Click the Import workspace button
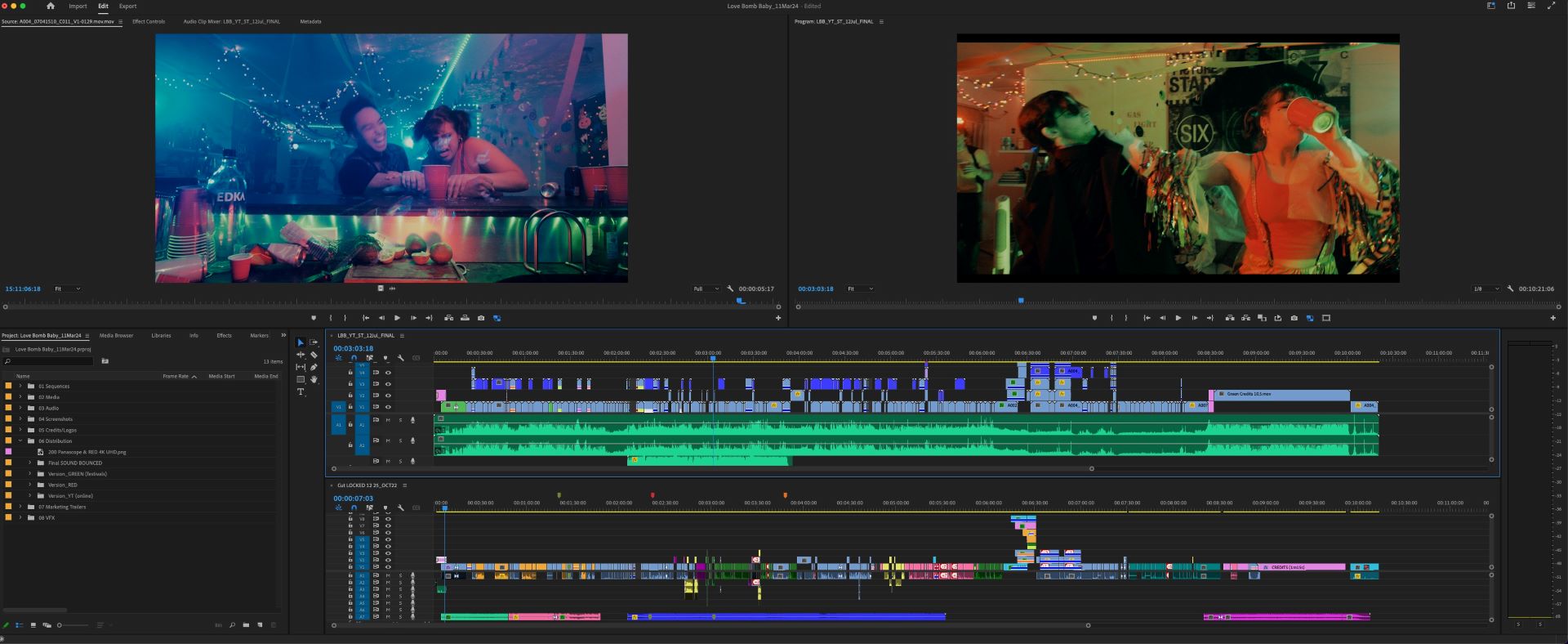 [78, 6]
